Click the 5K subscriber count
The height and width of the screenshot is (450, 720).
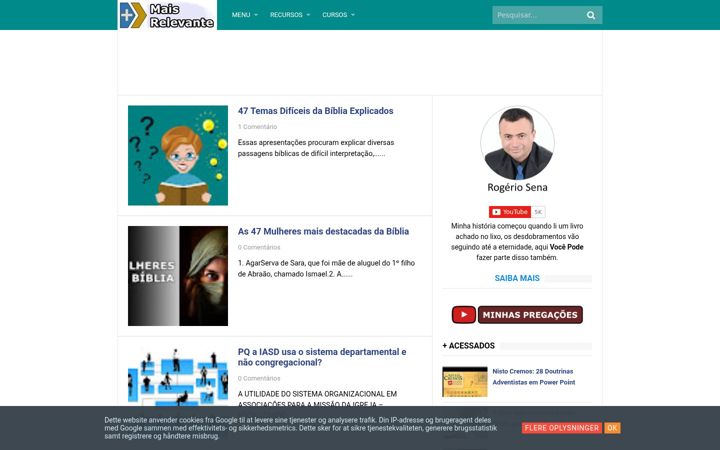pyautogui.click(x=538, y=212)
